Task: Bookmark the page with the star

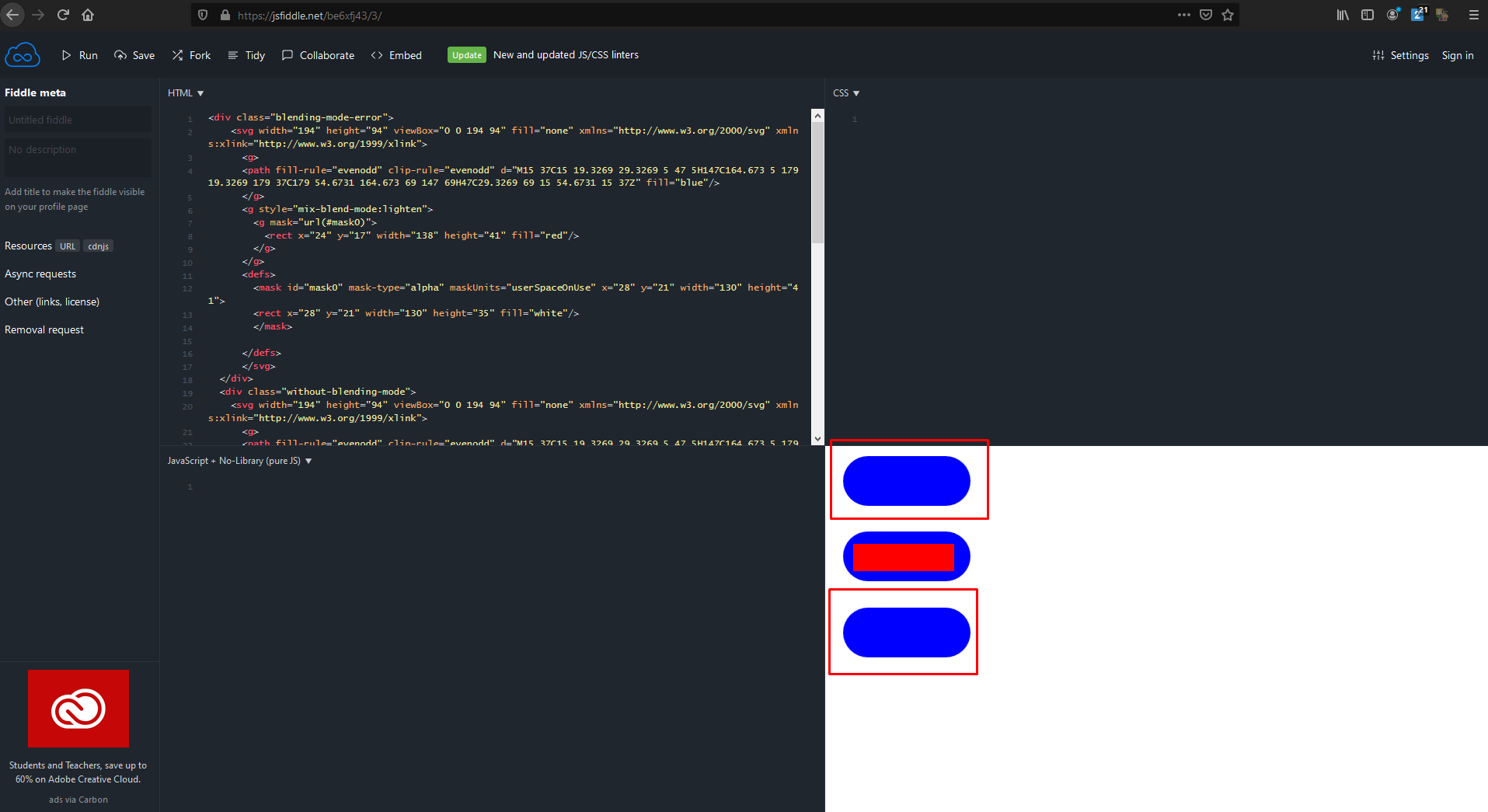Action: [1227, 15]
